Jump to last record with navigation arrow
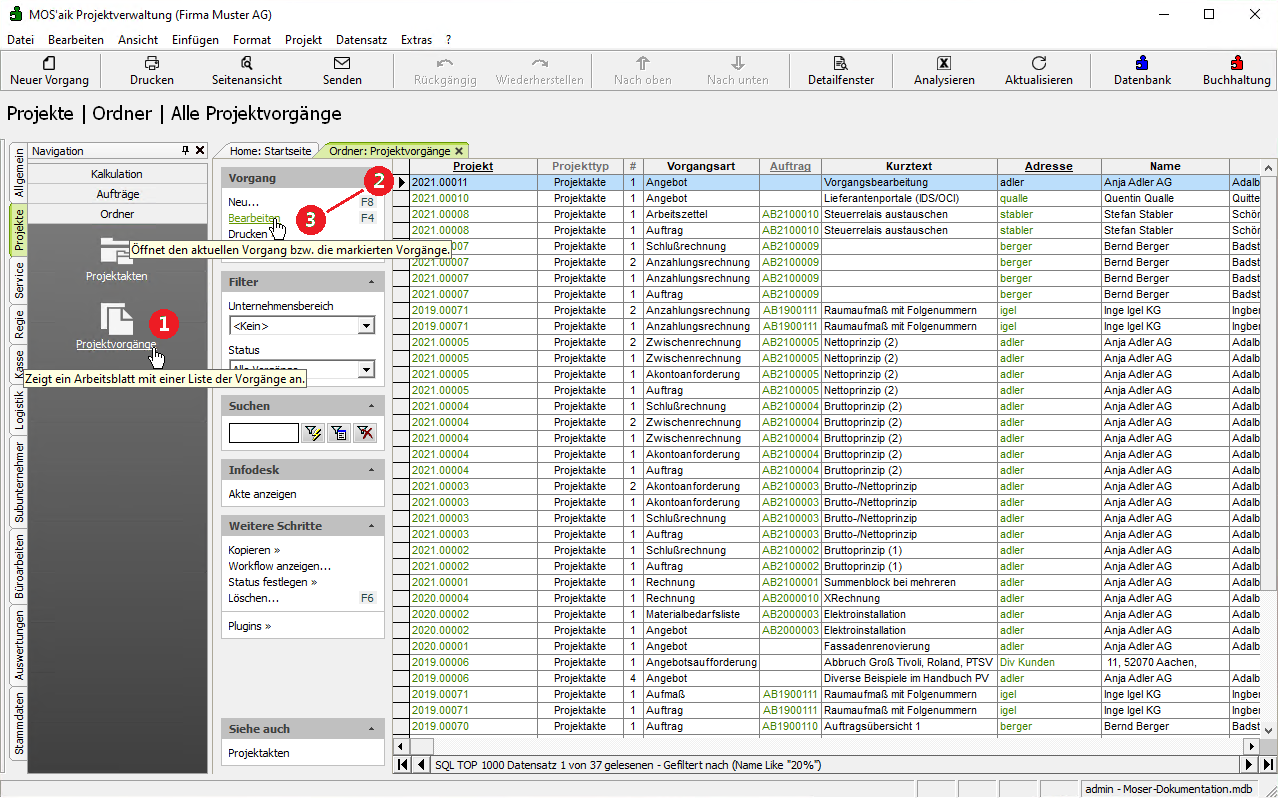The image size is (1278, 798). point(1268,765)
